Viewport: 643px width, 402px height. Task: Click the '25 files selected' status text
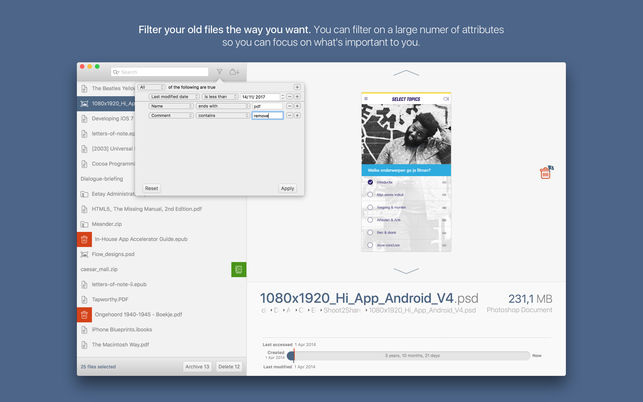click(x=98, y=367)
